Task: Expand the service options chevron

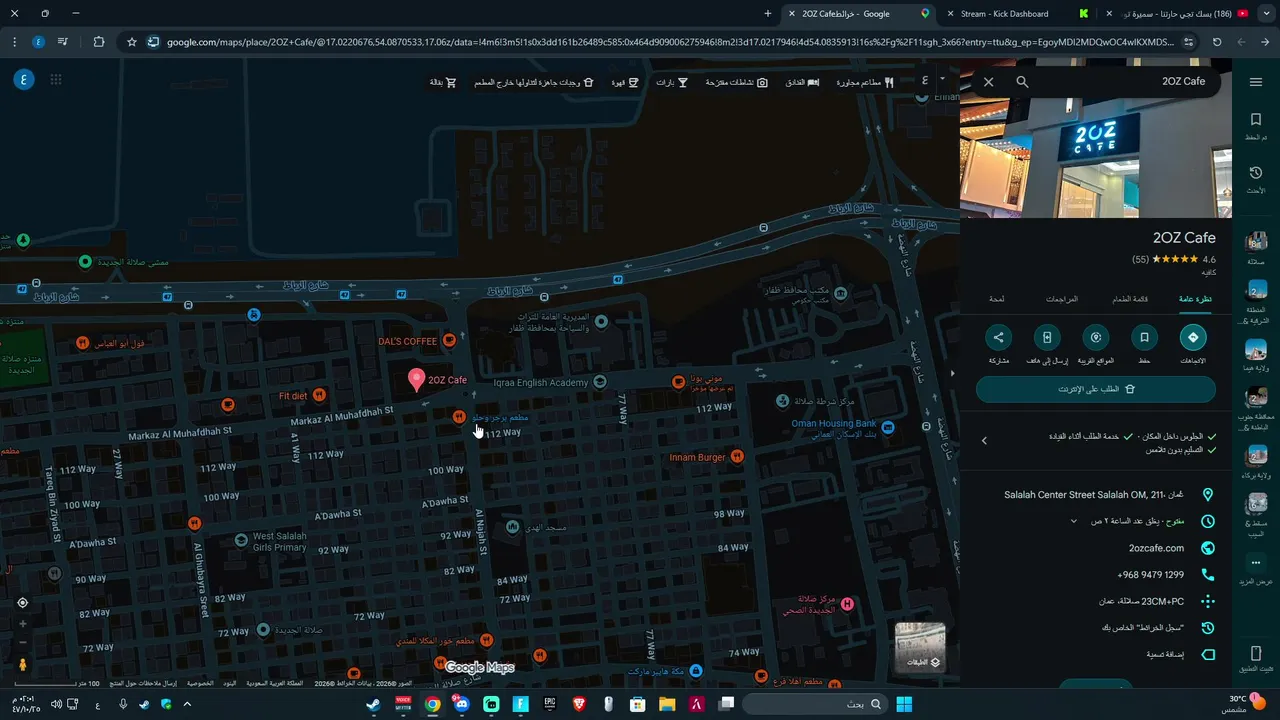Action: 984,440
